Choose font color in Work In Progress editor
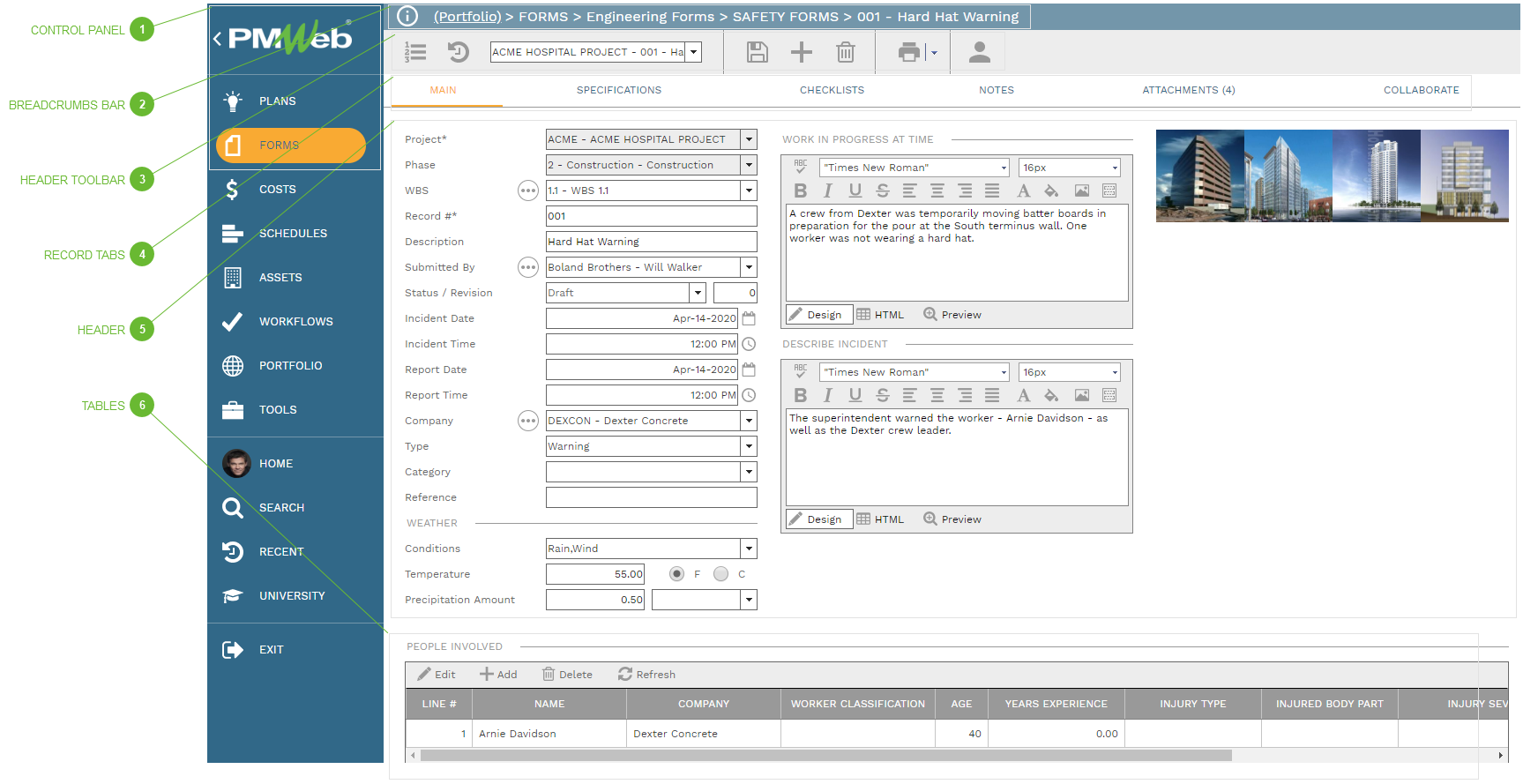 (1023, 190)
